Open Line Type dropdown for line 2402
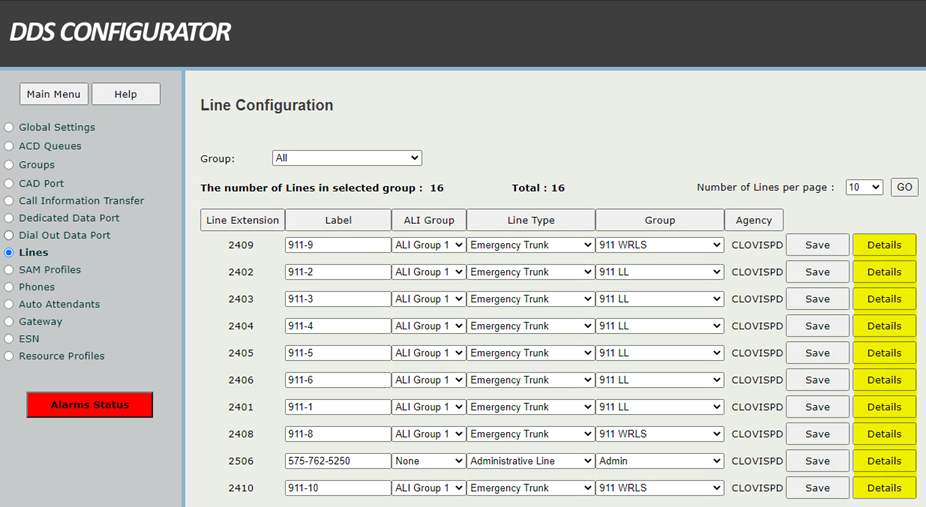The image size is (926, 507). pyautogui.click(x=531, y=272)
